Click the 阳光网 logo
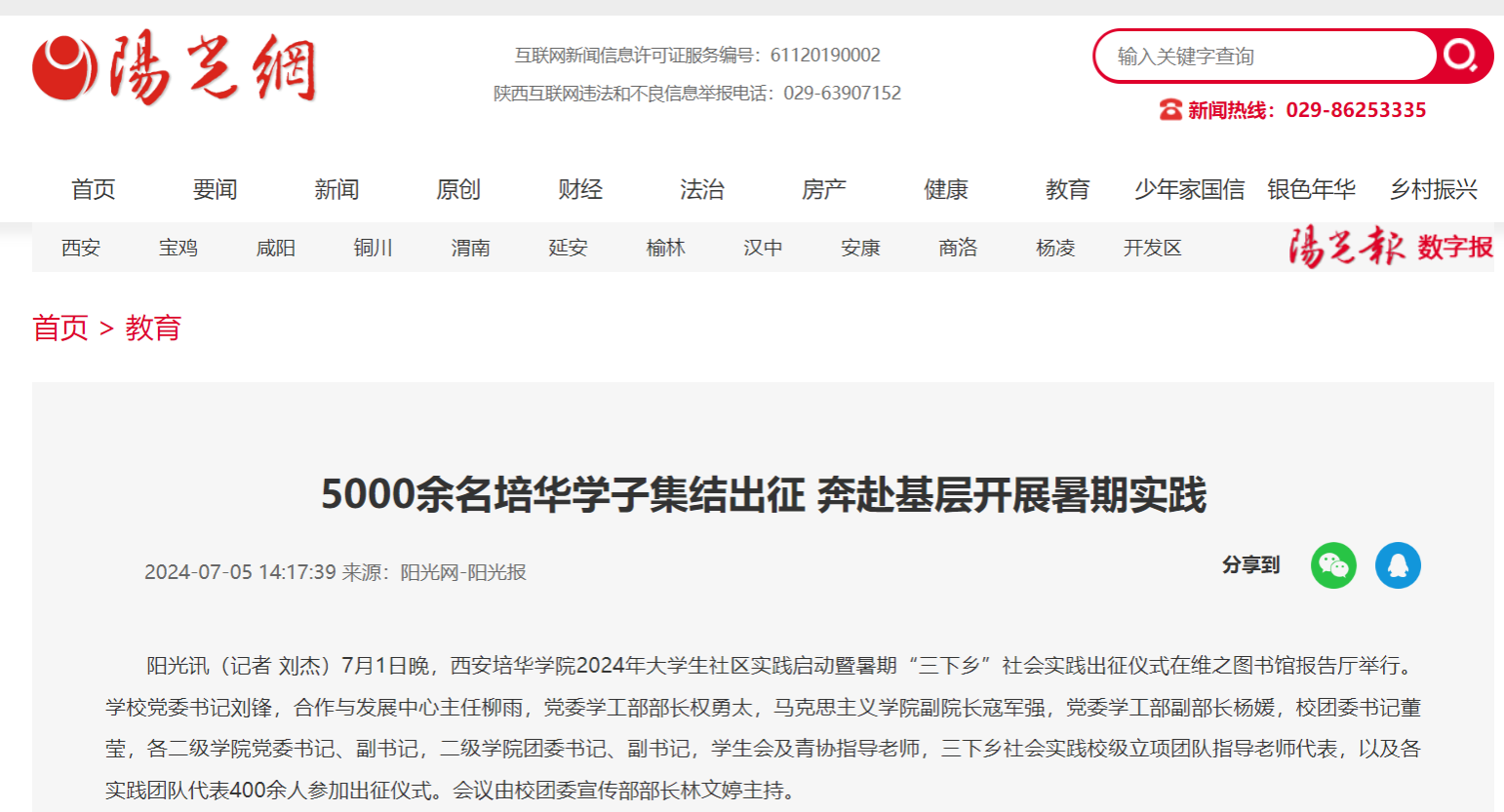The width and height of the screenshot is (1504, 812). point(175,67)
